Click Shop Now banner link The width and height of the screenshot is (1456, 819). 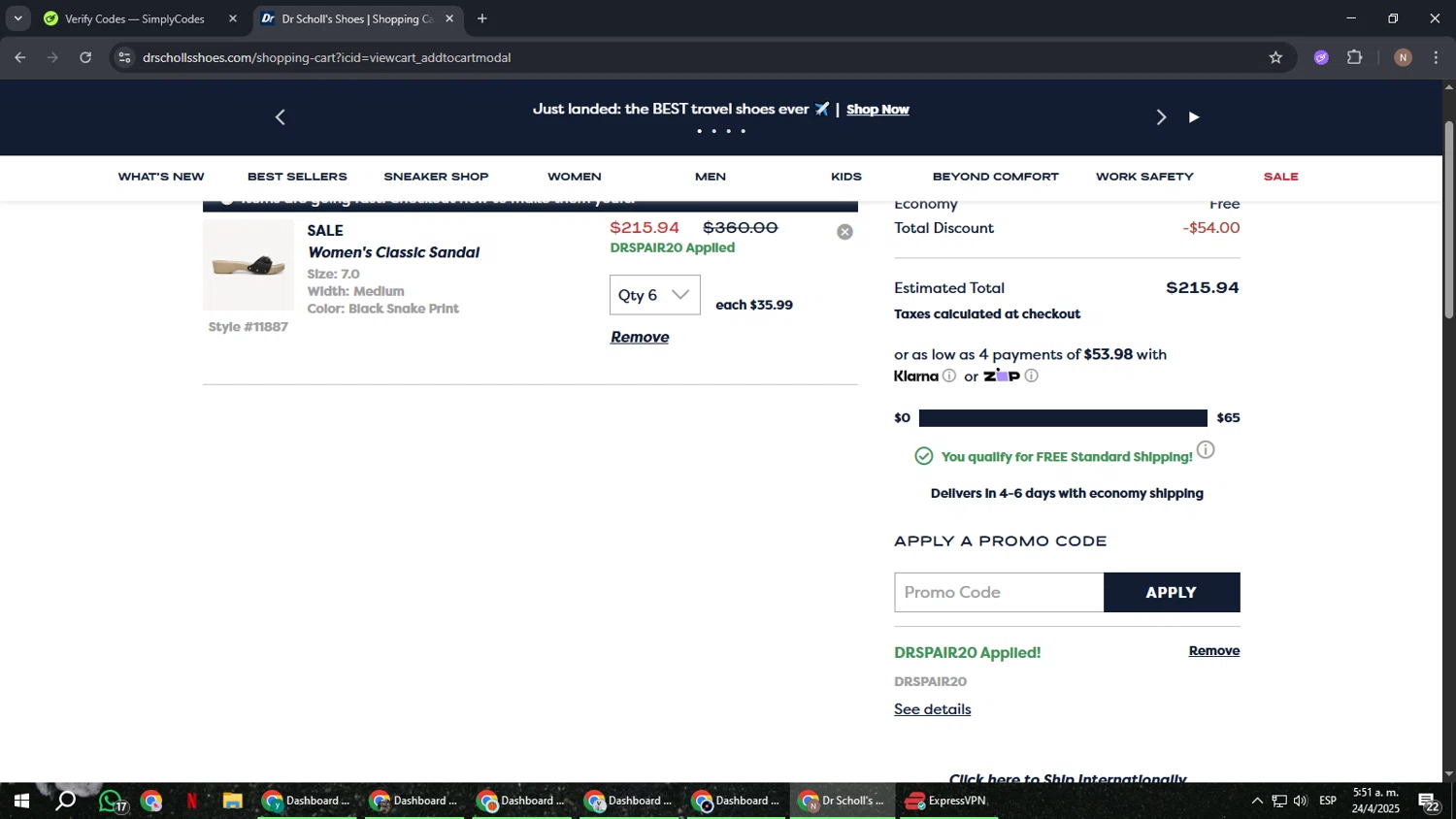[x=877, y=110]
